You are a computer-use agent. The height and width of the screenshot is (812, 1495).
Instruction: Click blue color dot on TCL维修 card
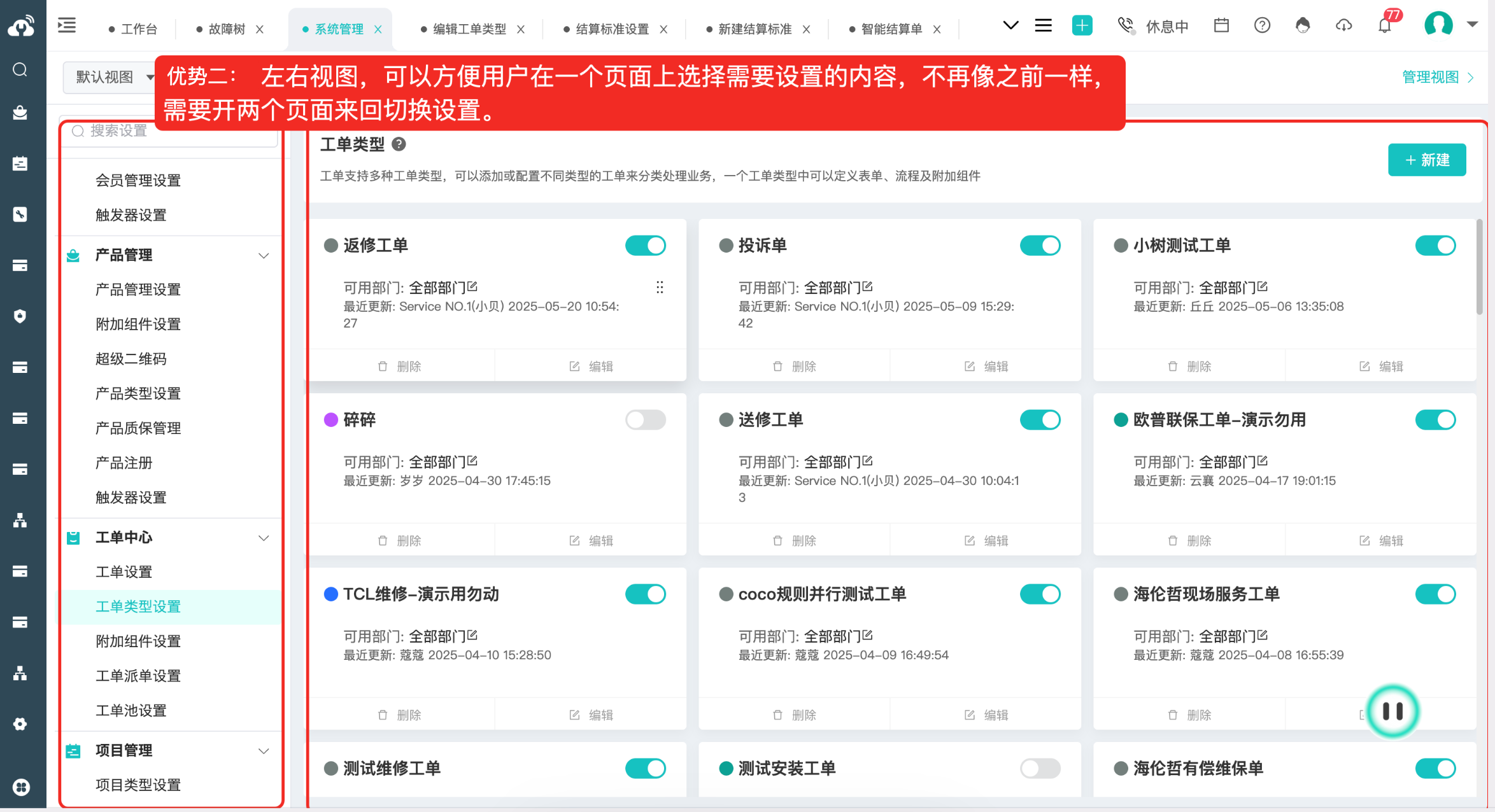tap(331, 594)
